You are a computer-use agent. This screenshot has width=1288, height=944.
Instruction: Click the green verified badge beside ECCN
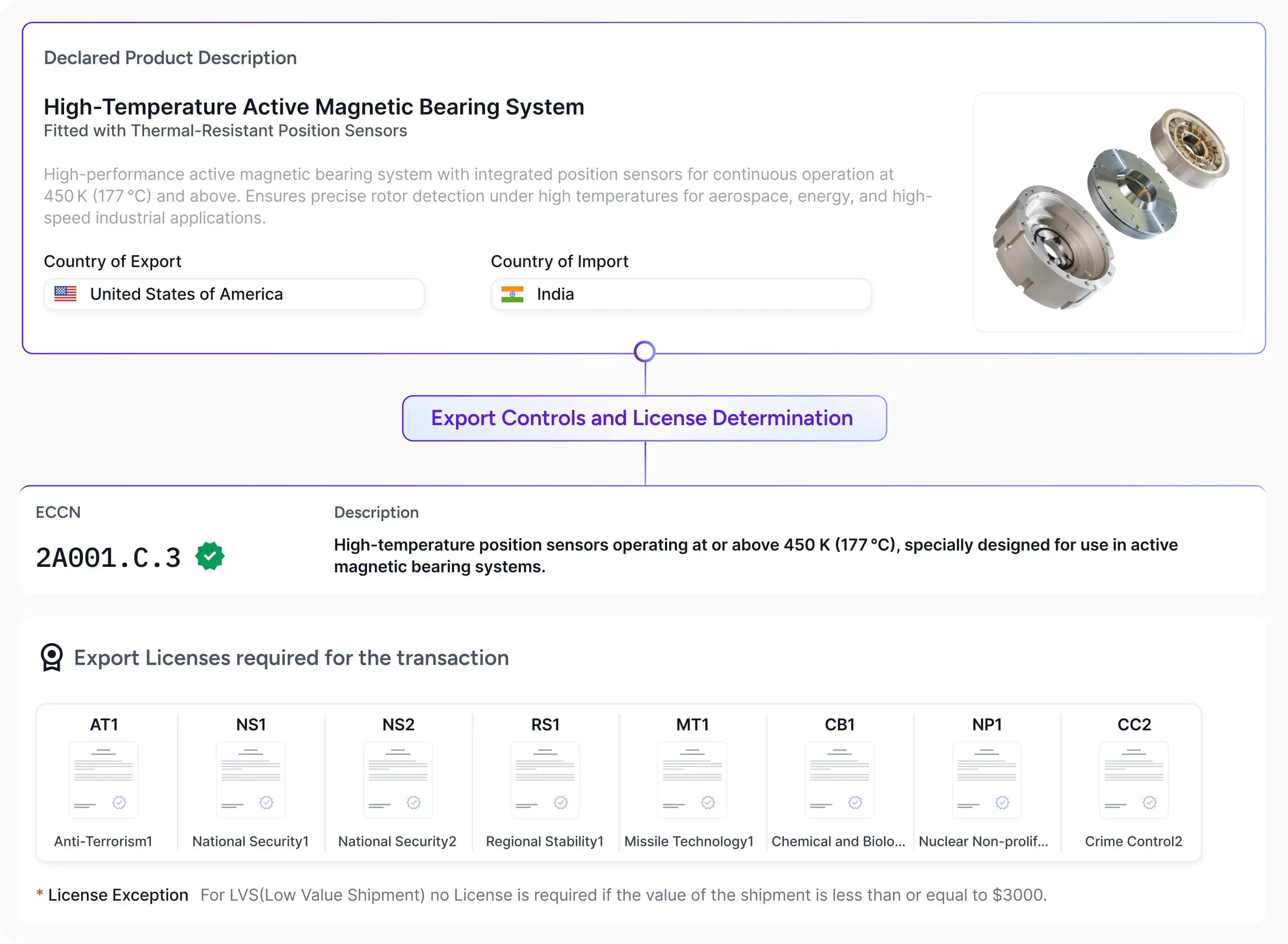coord(210,556)
